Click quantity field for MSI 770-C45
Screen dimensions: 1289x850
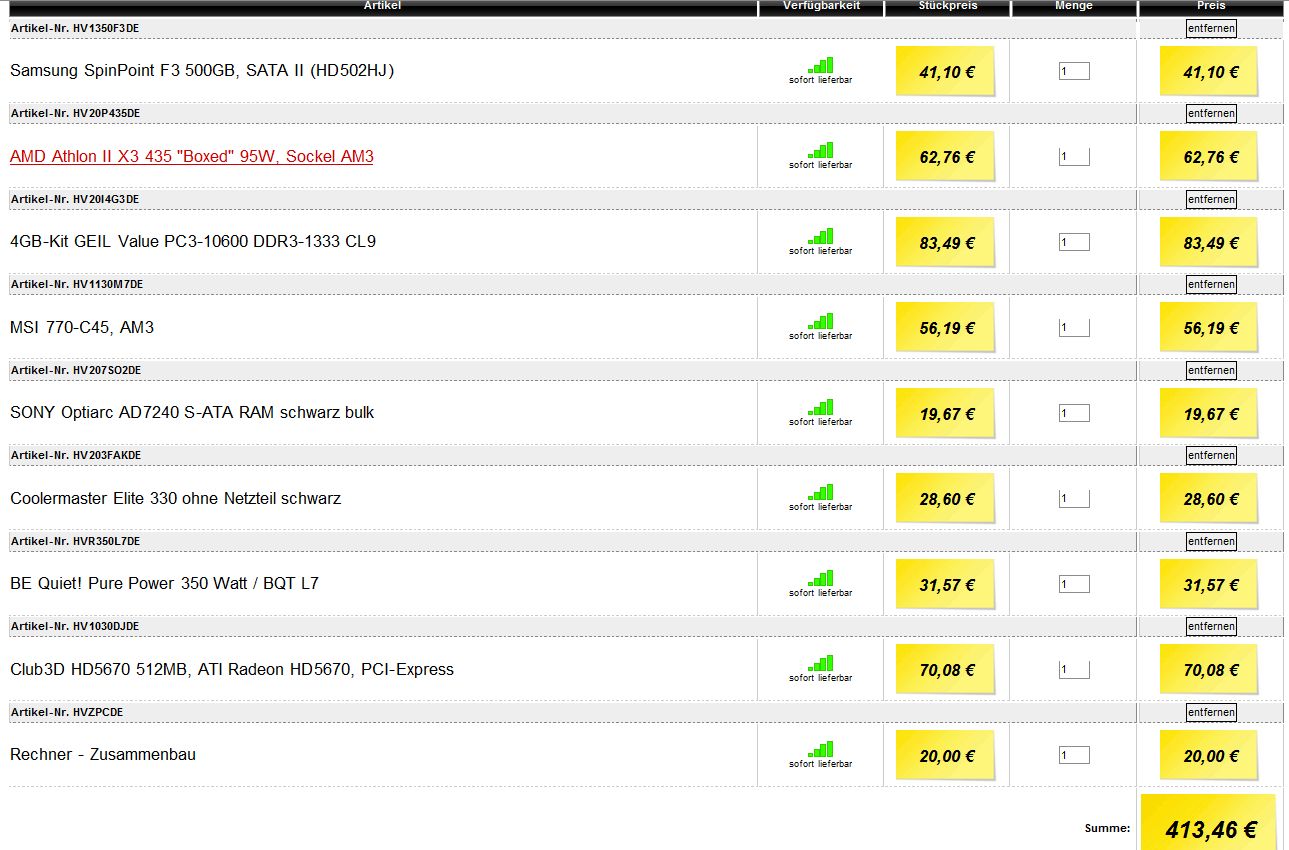tap(1074, 328)
